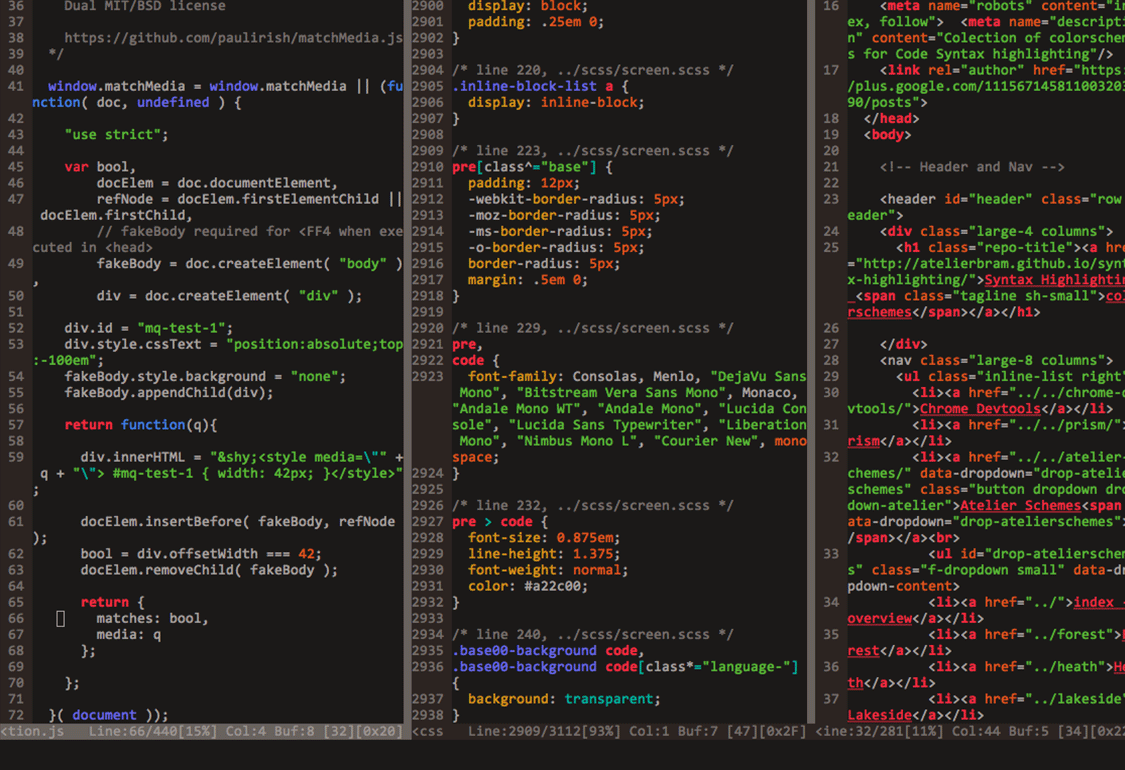Click "var bool," declaration line
Image resolution: width=1125 pixels, height=770 pixels.
[100, 167]
